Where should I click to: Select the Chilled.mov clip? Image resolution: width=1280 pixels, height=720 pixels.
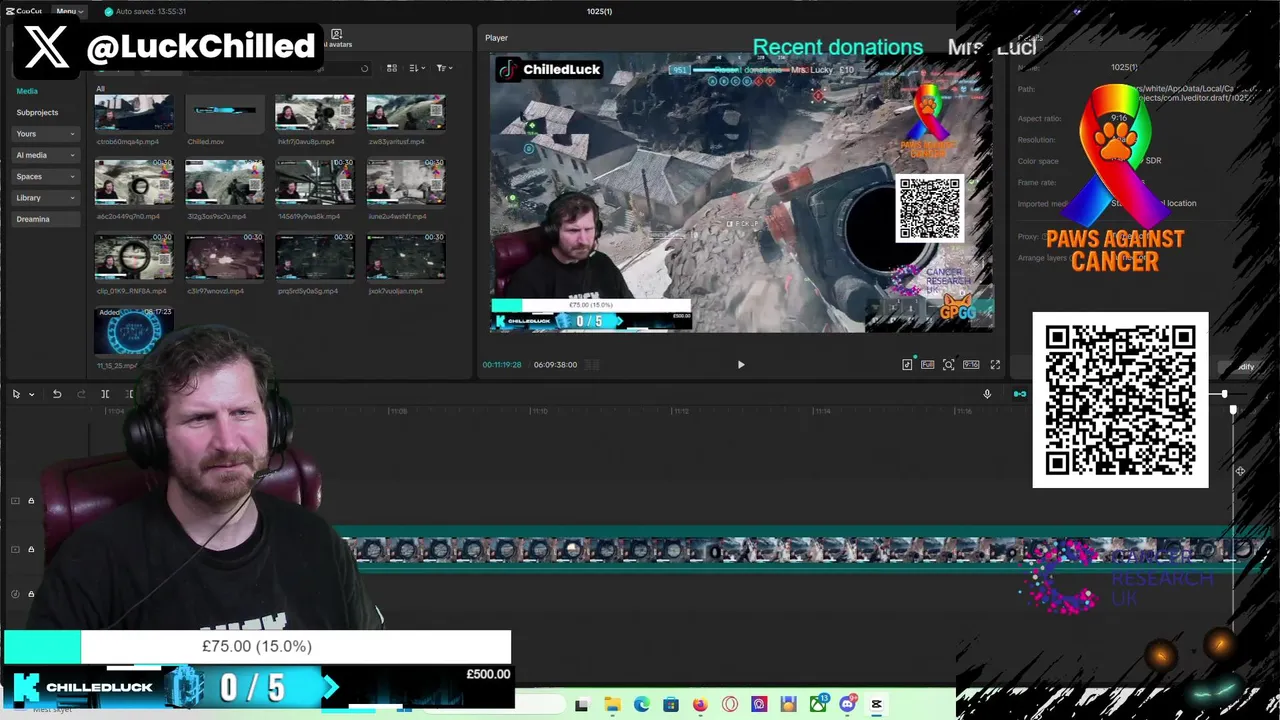coord(224,113)
